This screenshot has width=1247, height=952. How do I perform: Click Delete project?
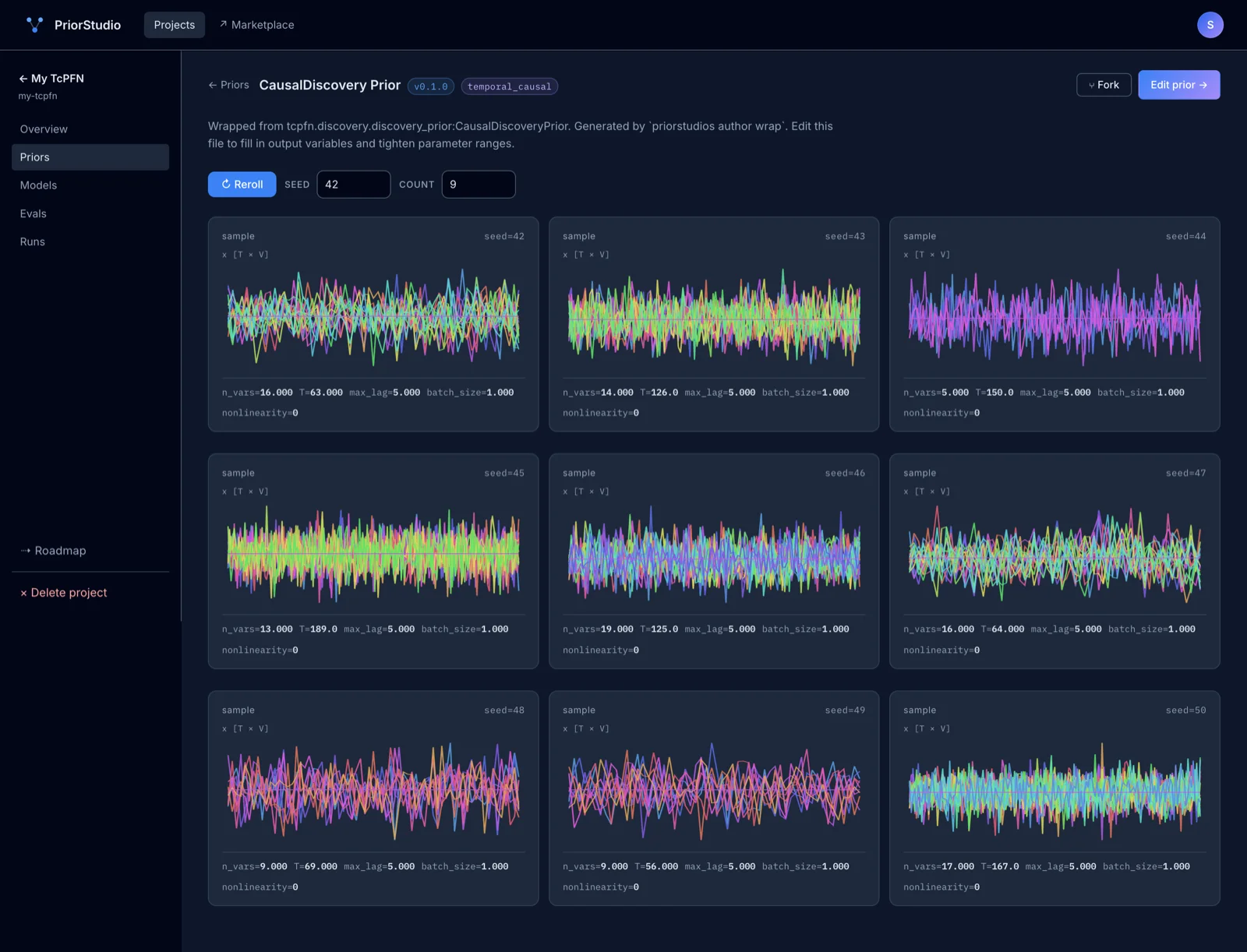[x=64, y=593]
